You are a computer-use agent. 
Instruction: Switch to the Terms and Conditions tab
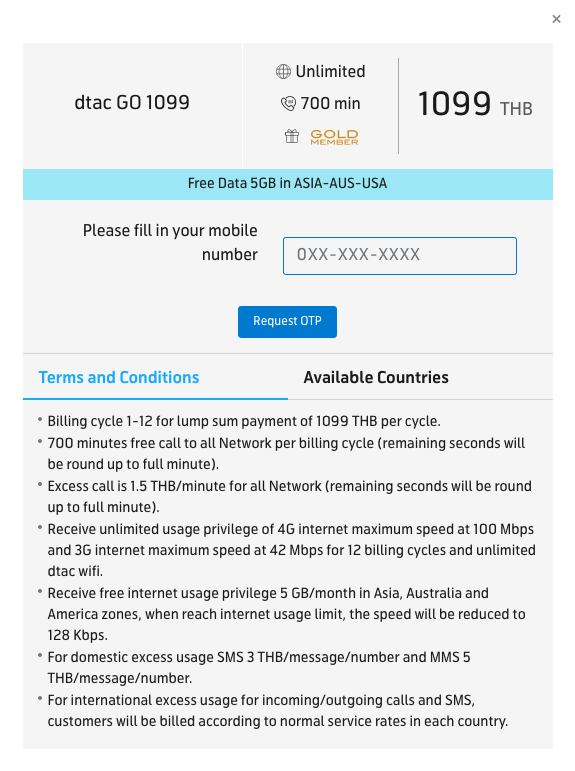pos(119,377)
